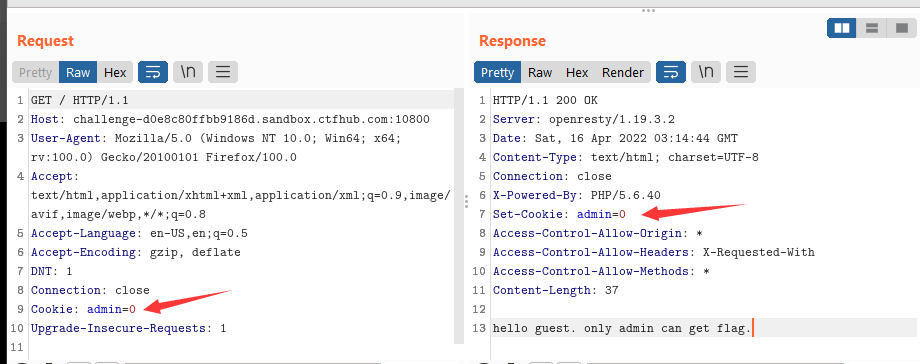The width and height of the screenshot is (920, 364).
Task: Click the Request panel vertical scrollbar
Action: pyautogui.click(x=458, y=216)
